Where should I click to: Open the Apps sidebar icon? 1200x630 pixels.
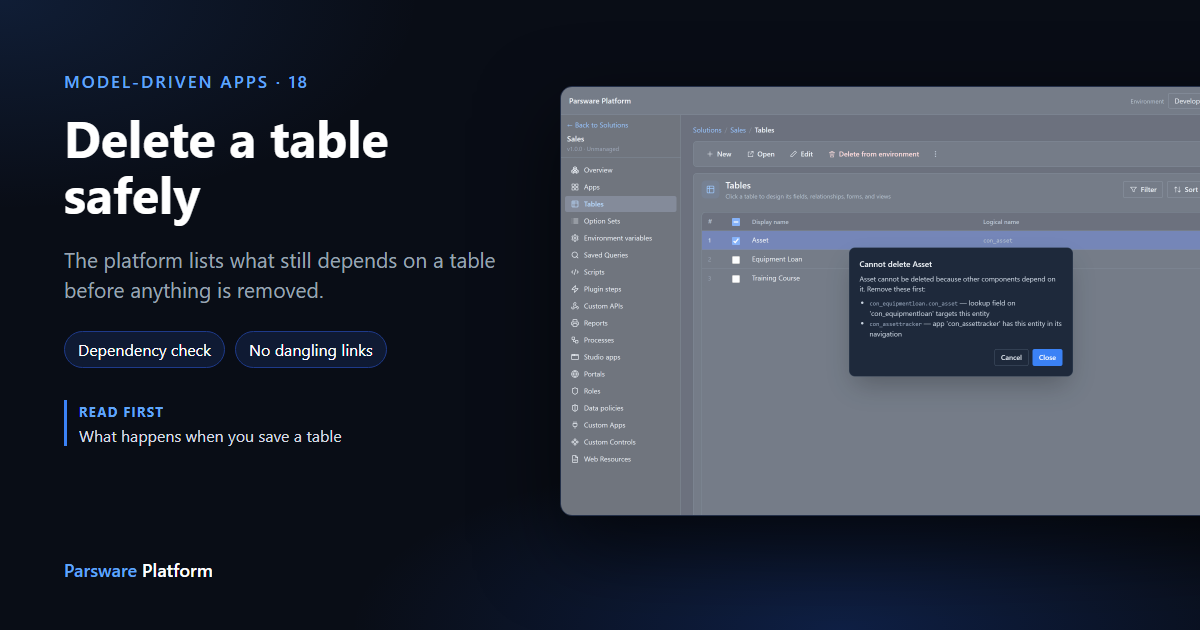coord(575,187)
